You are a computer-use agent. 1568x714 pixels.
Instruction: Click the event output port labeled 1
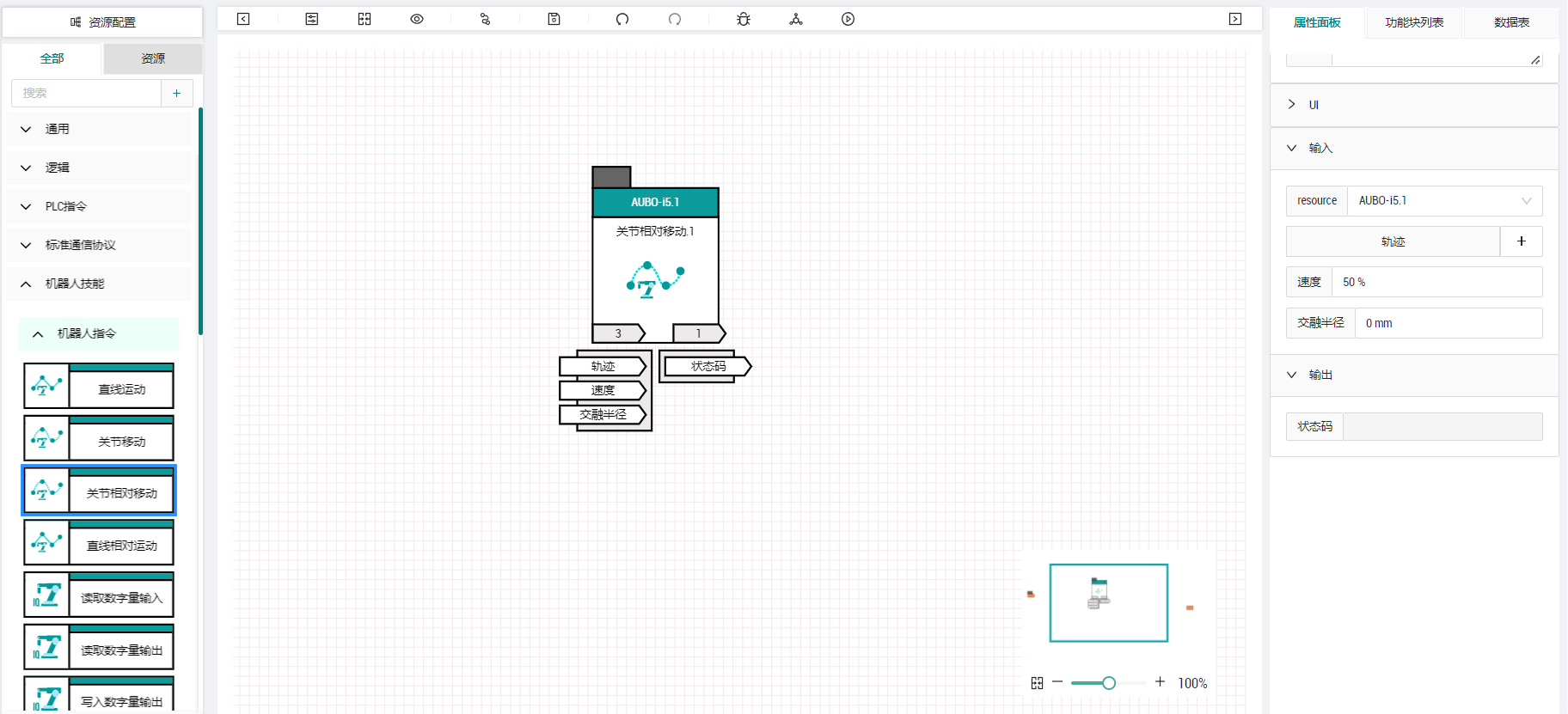coord(699,333)
